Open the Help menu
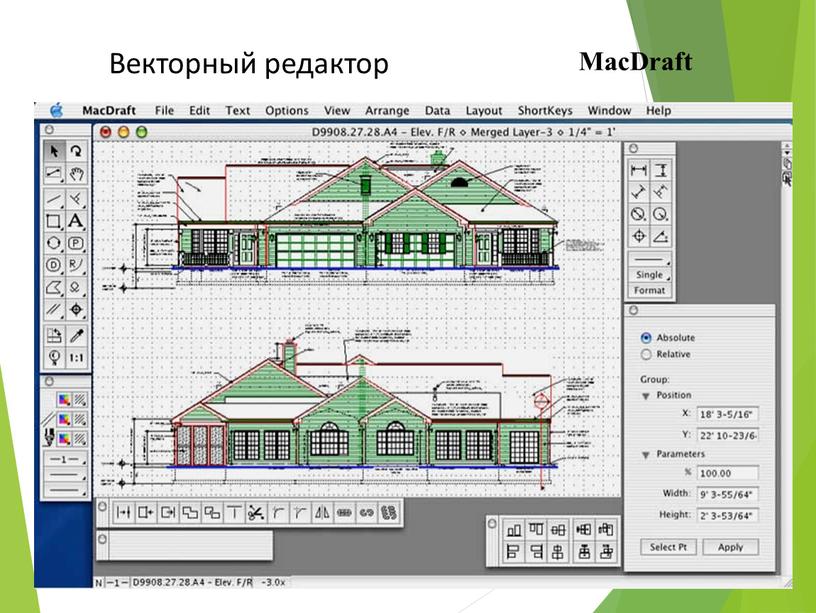Viewport: 816px width, 613px height. [x=658, y=111]
